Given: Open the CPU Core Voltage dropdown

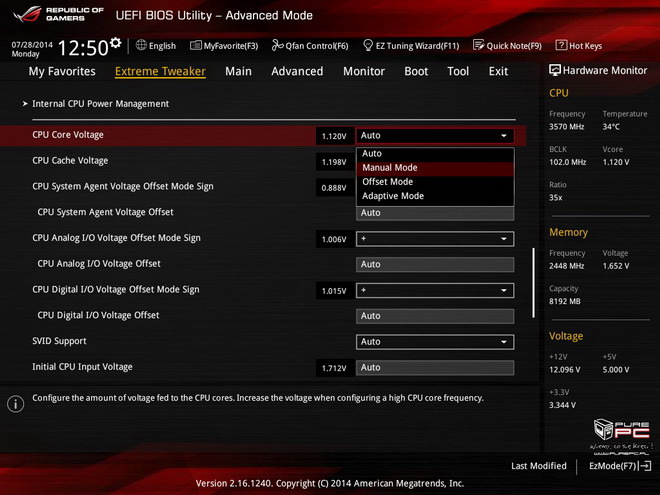Looking at the screenshot, I should pos(435,136).
